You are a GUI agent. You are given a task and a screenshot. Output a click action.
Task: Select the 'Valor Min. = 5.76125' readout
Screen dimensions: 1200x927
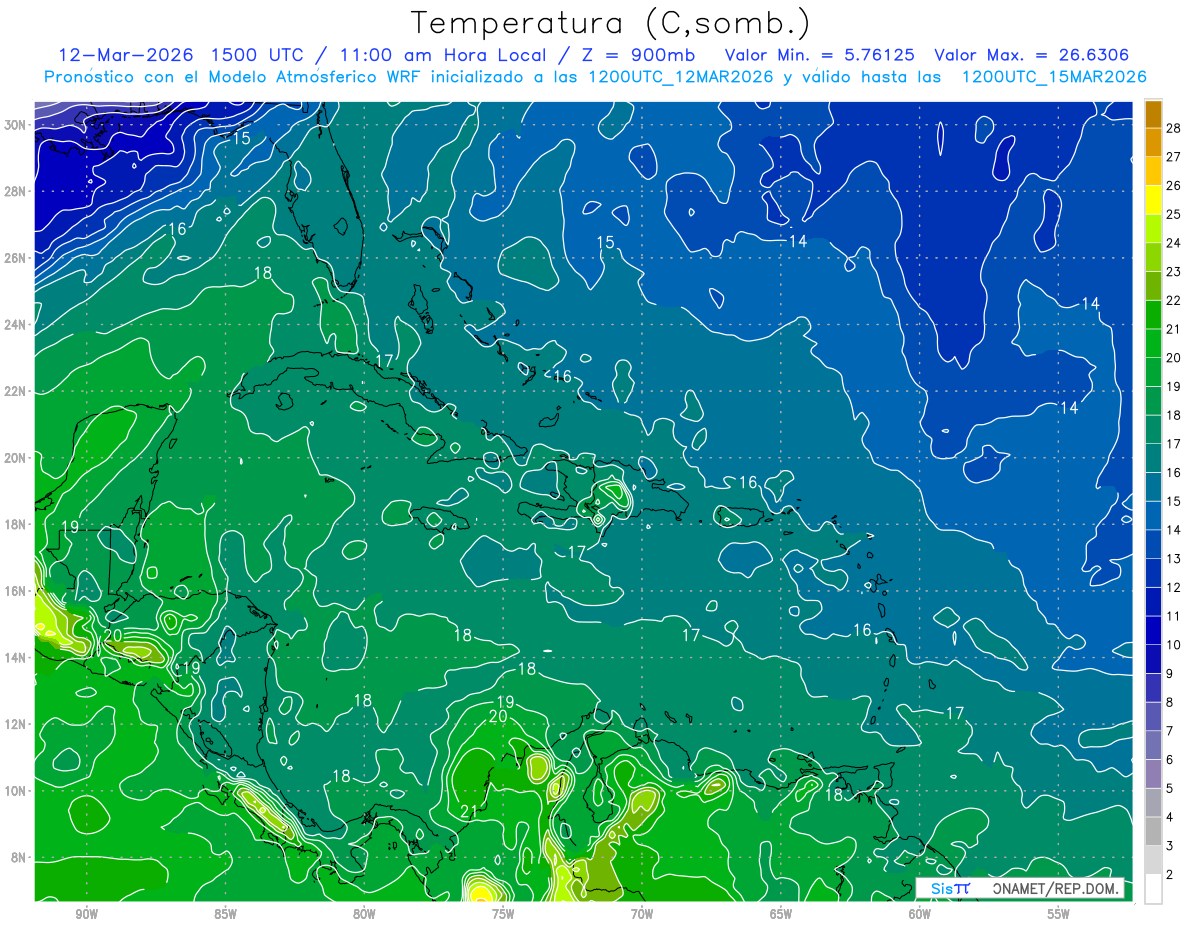[819, 55]
